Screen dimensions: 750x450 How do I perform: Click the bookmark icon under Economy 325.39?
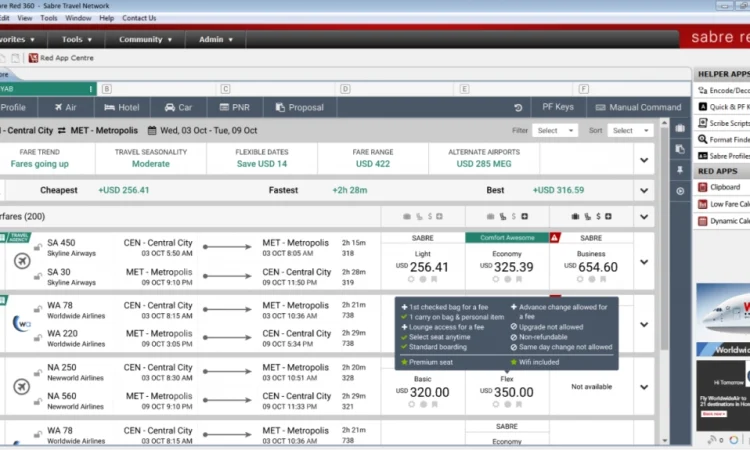(x=519, y=279)
